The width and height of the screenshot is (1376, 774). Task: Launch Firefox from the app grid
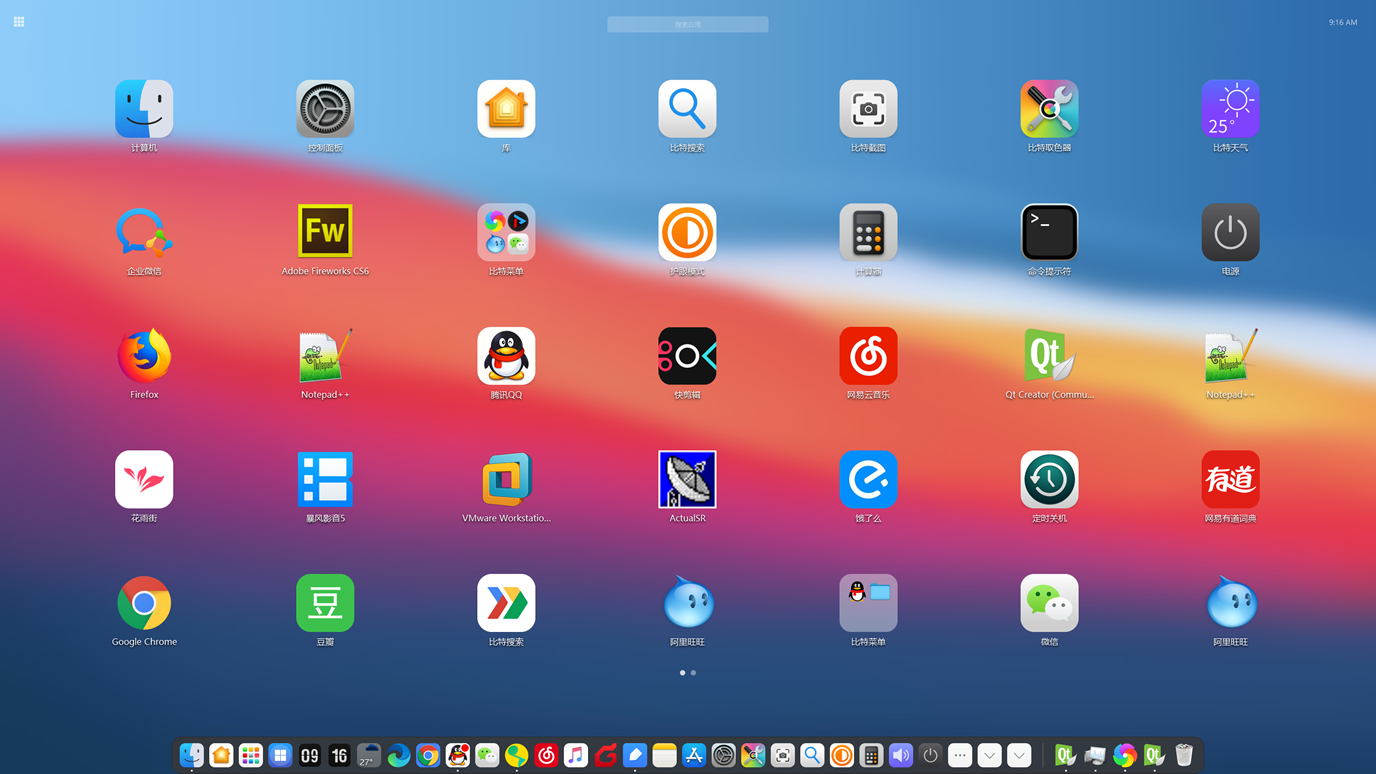(144, 356)
